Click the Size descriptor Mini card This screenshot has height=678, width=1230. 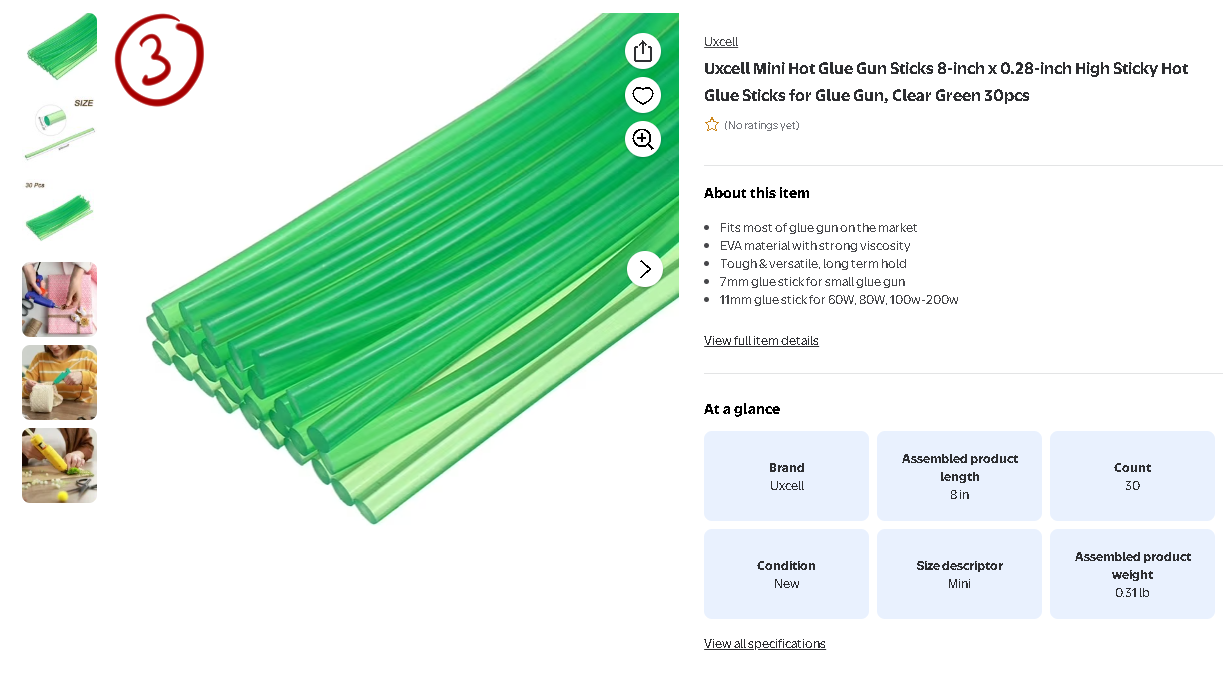point(959,574)
